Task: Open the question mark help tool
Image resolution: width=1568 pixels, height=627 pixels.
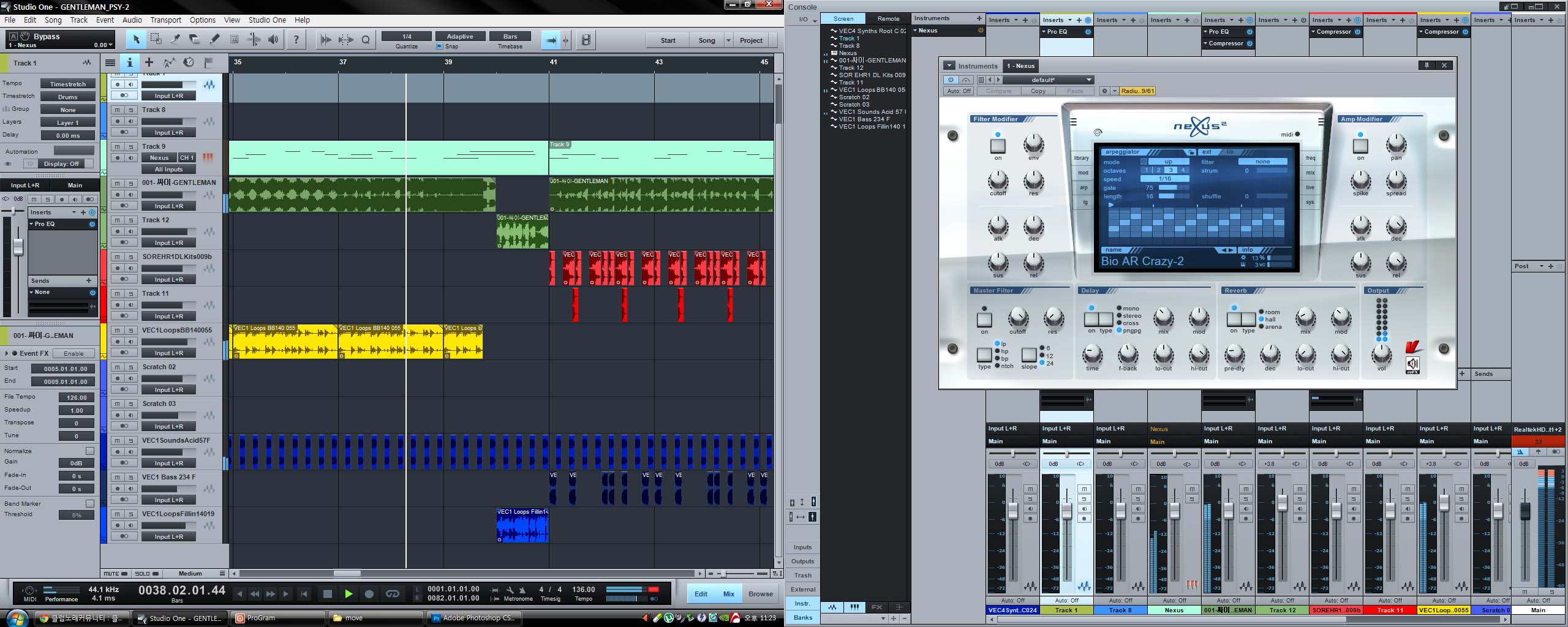Action: click(x=296, y=40)
